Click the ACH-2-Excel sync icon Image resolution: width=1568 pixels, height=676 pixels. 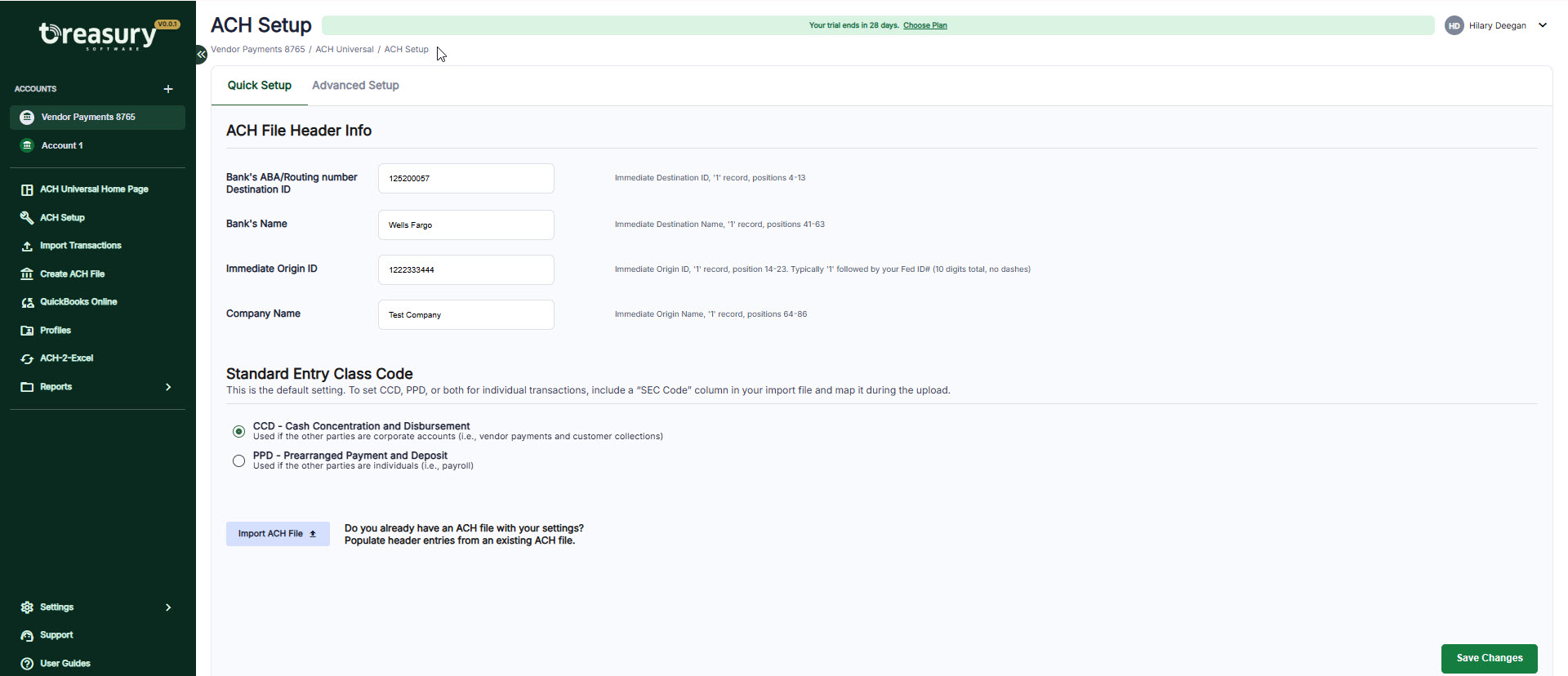pyautogui.click(x=27, y=358)
